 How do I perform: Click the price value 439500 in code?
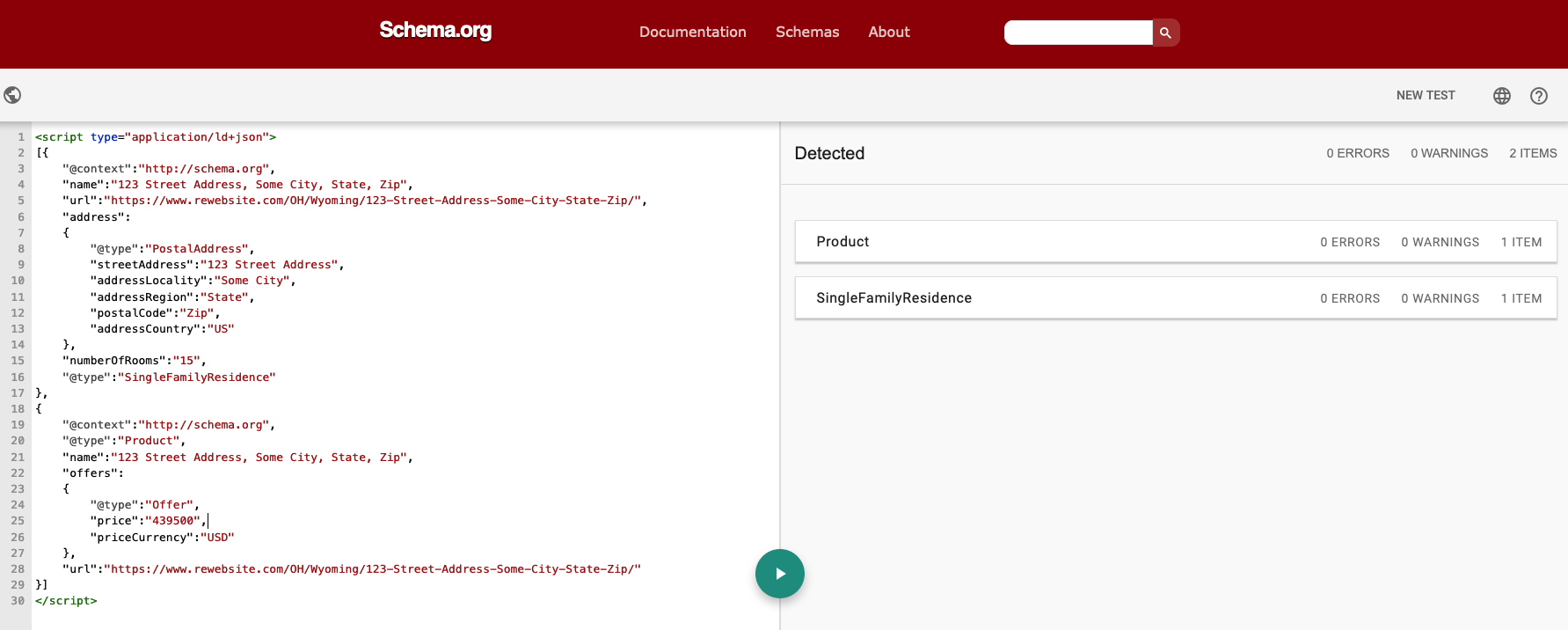[172, 521]
